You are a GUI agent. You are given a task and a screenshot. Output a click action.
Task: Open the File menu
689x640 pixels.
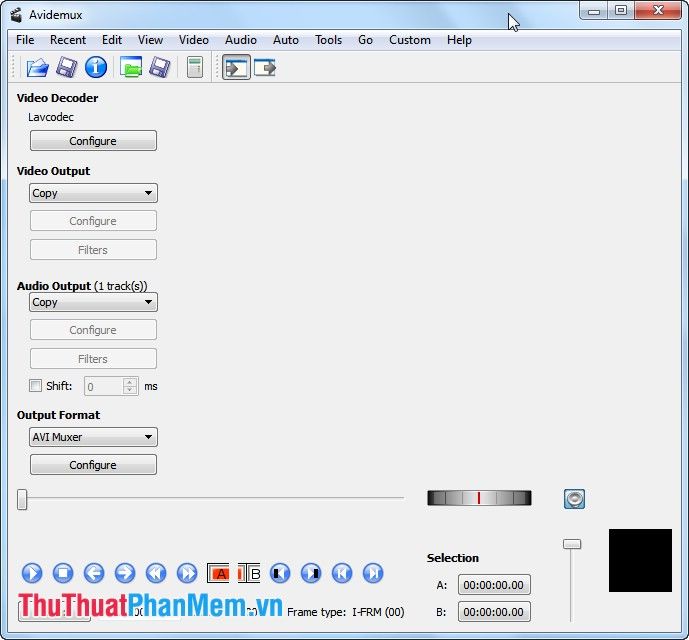(25, 40)
